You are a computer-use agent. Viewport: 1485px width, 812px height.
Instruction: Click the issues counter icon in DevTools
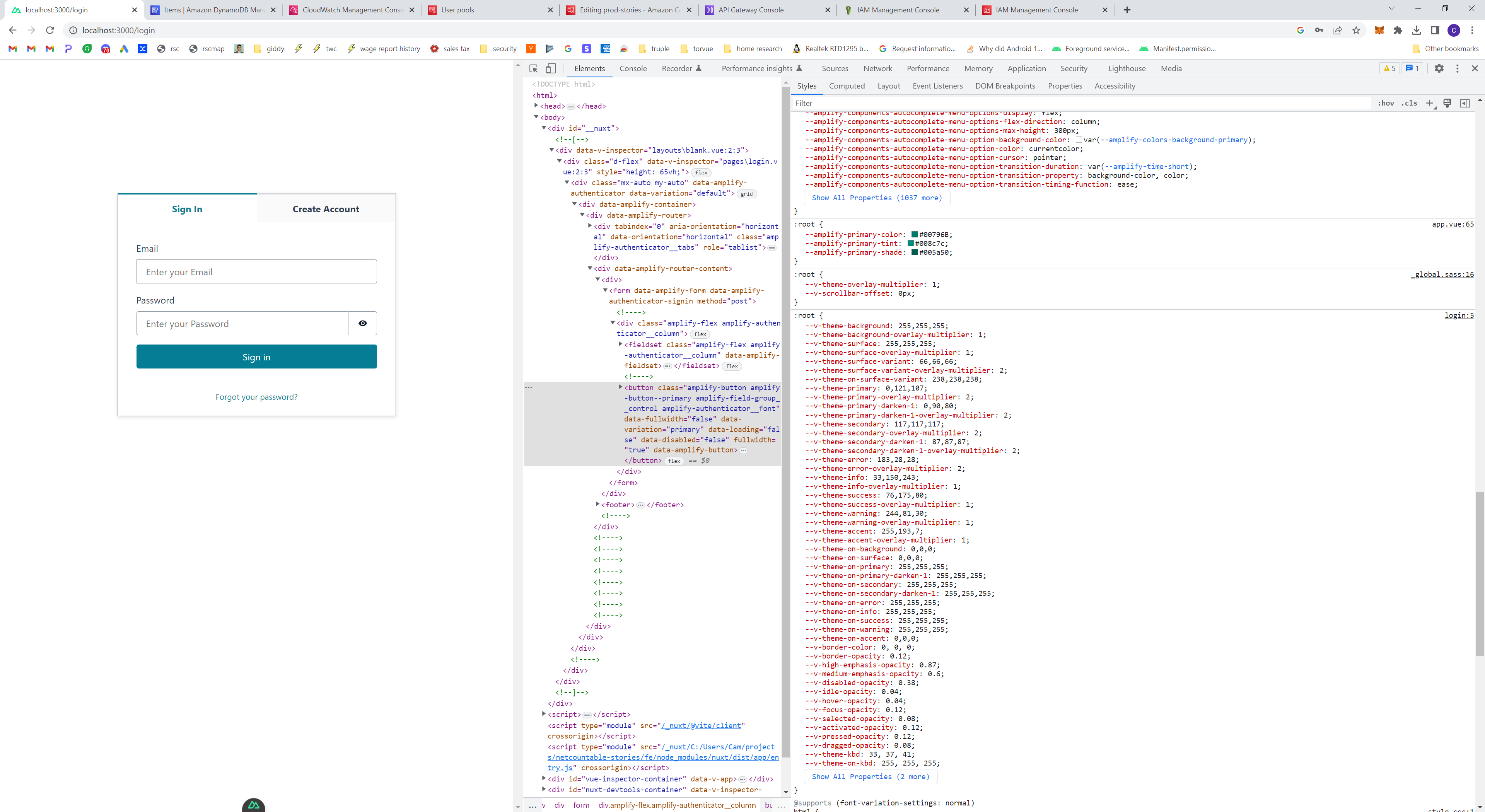[1412, 68]
